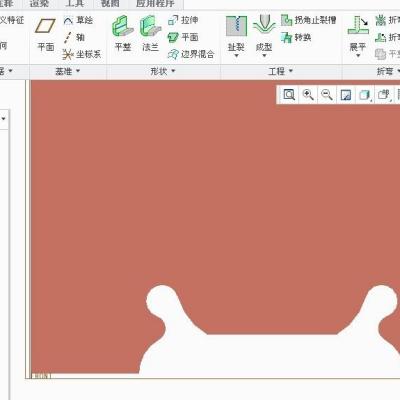Switch to the 视图 ribbon tab
This screenshot has height=400, width=400.
click(x=110, y=4)
